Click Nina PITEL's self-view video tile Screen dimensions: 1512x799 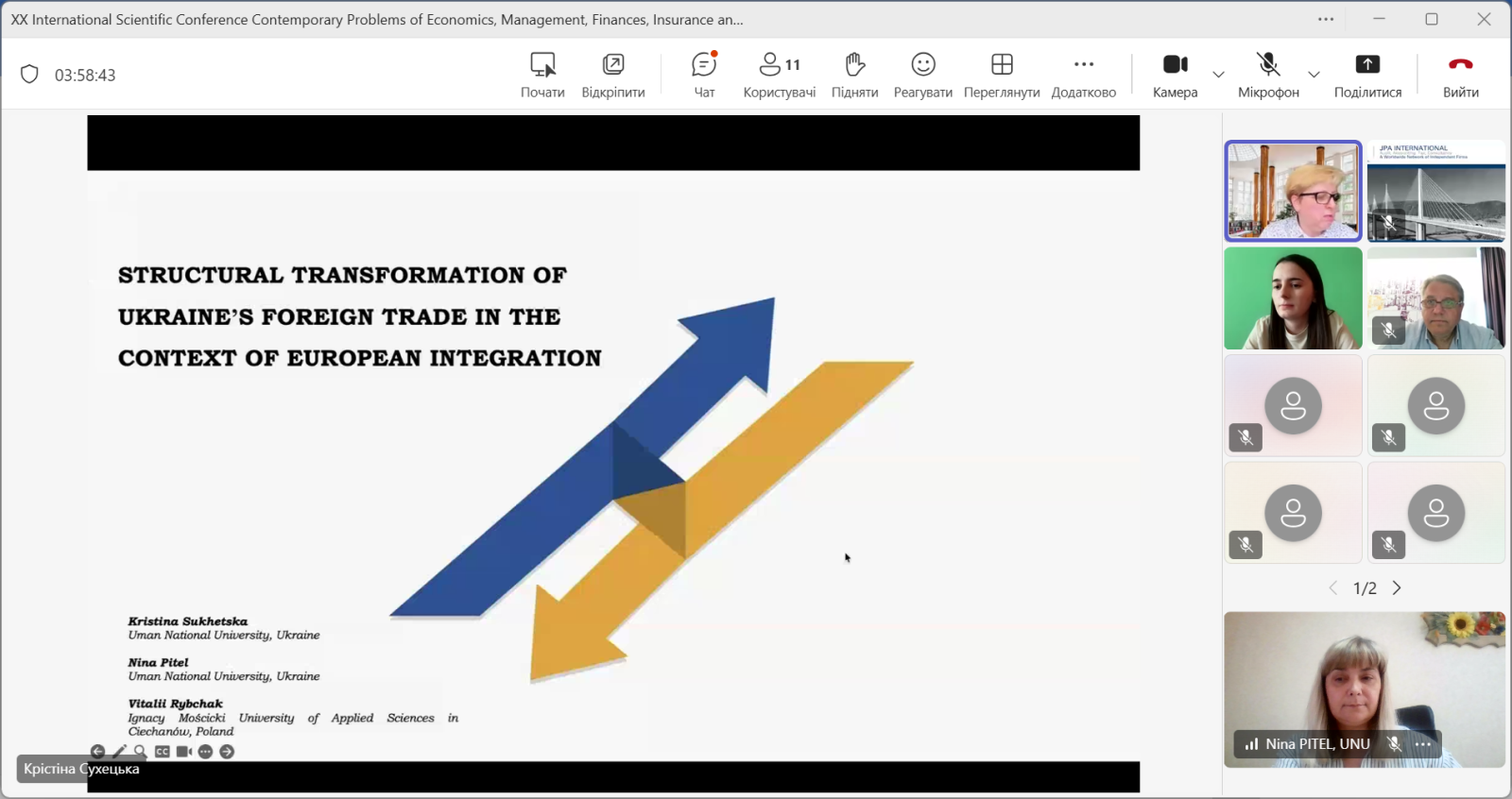coord(1365,689)
